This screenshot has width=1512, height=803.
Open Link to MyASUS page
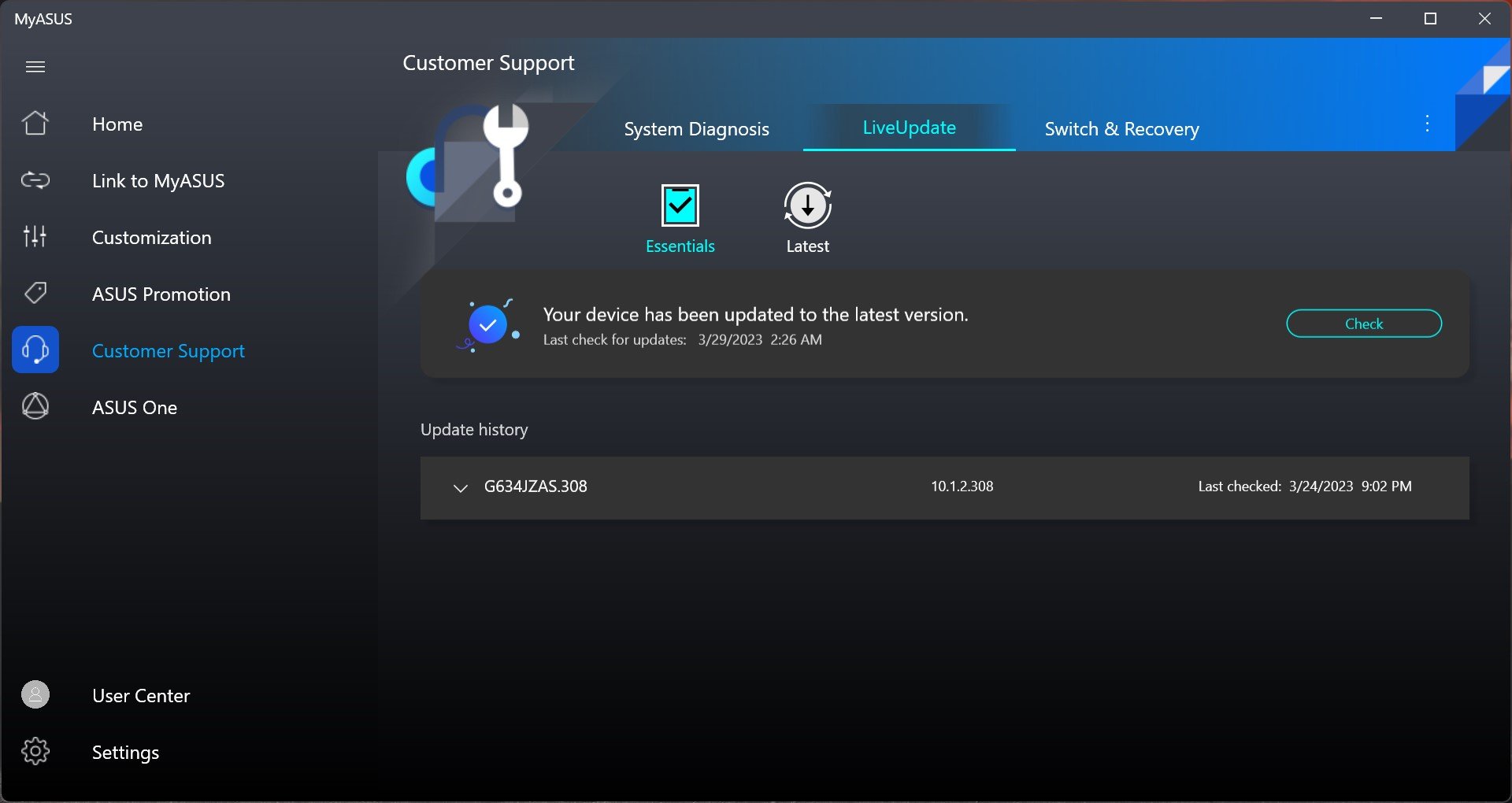coord(158,181)
